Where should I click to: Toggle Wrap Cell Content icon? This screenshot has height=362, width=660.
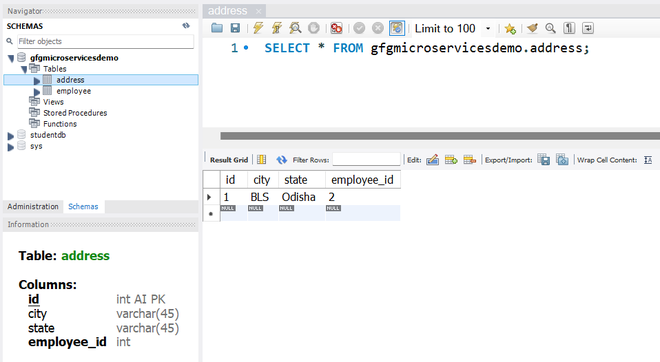click(x=648, y=160)
